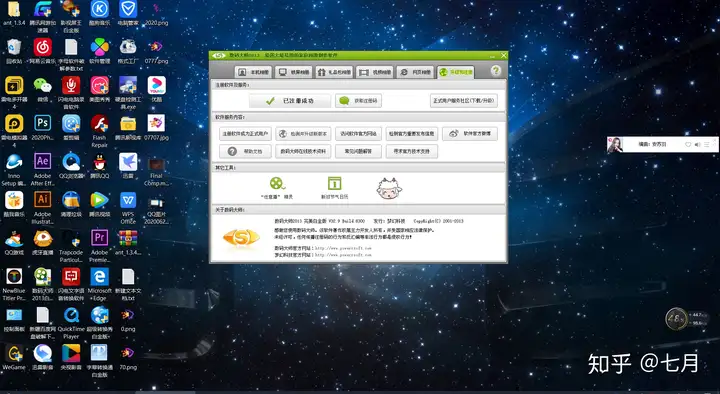
Task: Open 网易云音乐 desktop icon
Action: point(42,47)
